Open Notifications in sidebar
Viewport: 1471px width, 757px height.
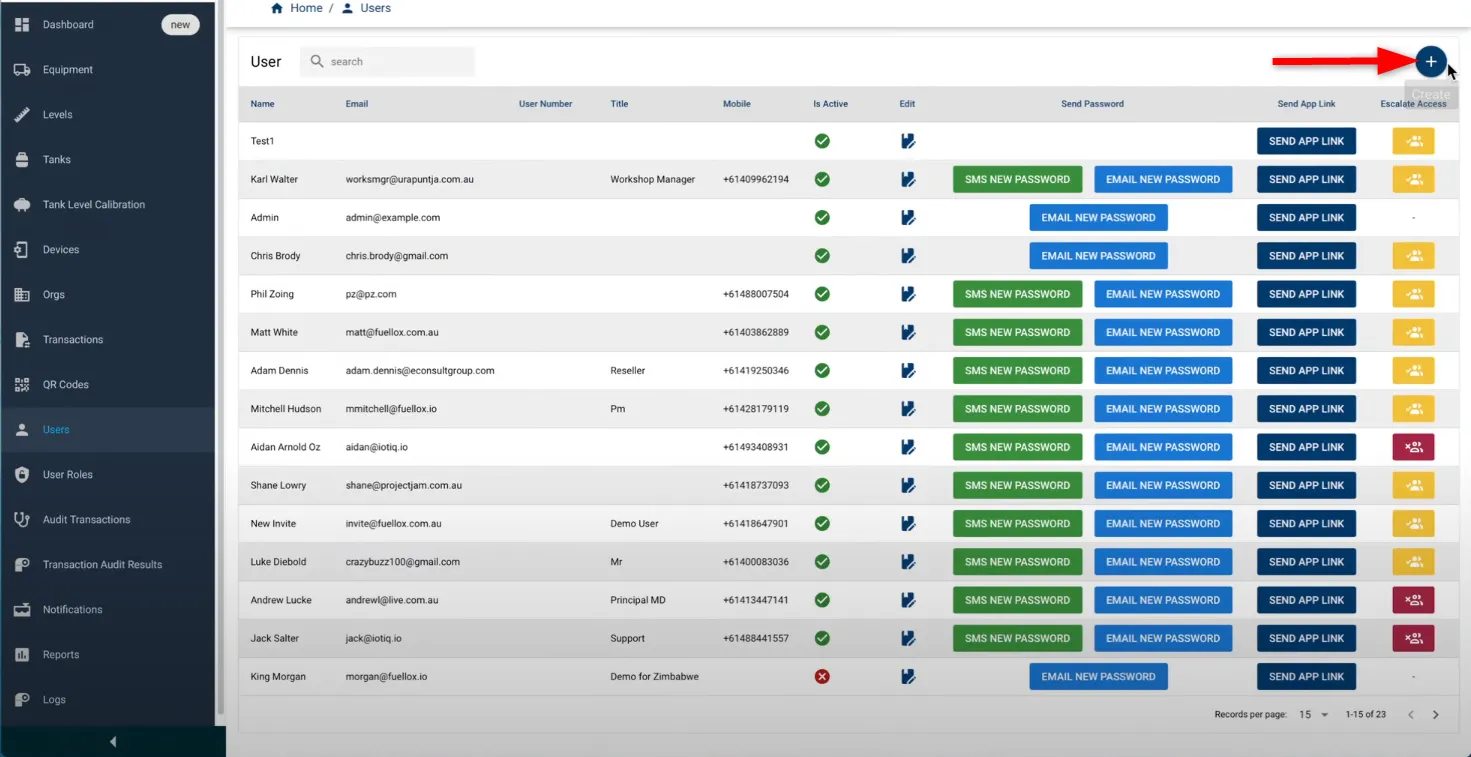tap(107, 610)
